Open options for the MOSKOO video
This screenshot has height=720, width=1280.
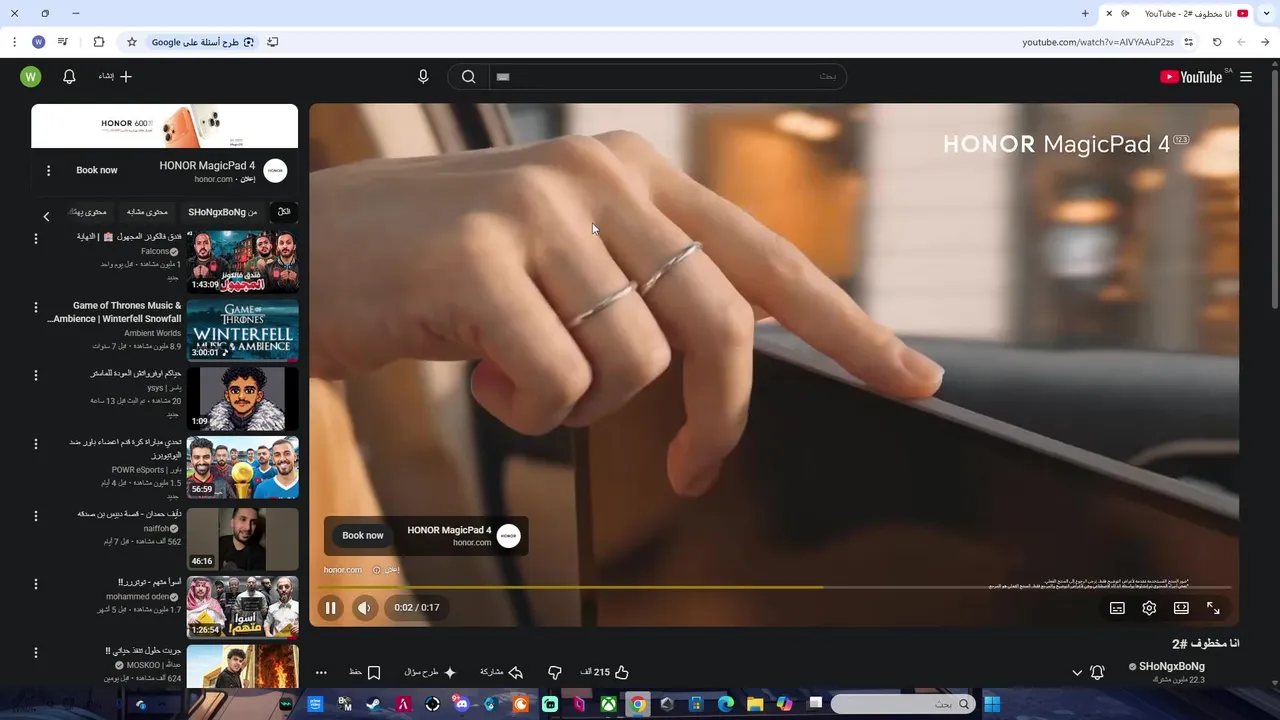[36, 652]
